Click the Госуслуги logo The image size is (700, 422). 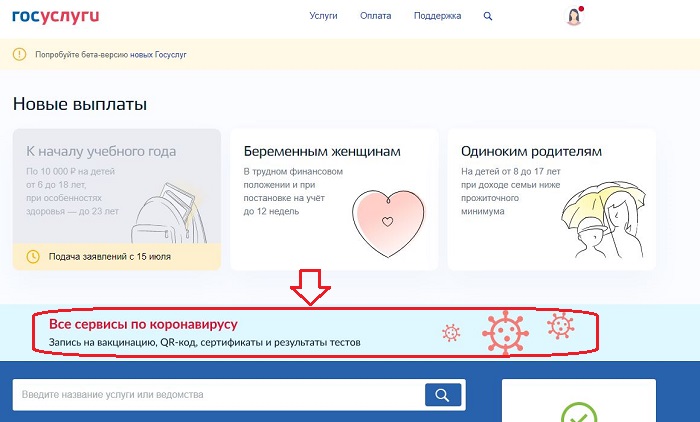[55, 16]
